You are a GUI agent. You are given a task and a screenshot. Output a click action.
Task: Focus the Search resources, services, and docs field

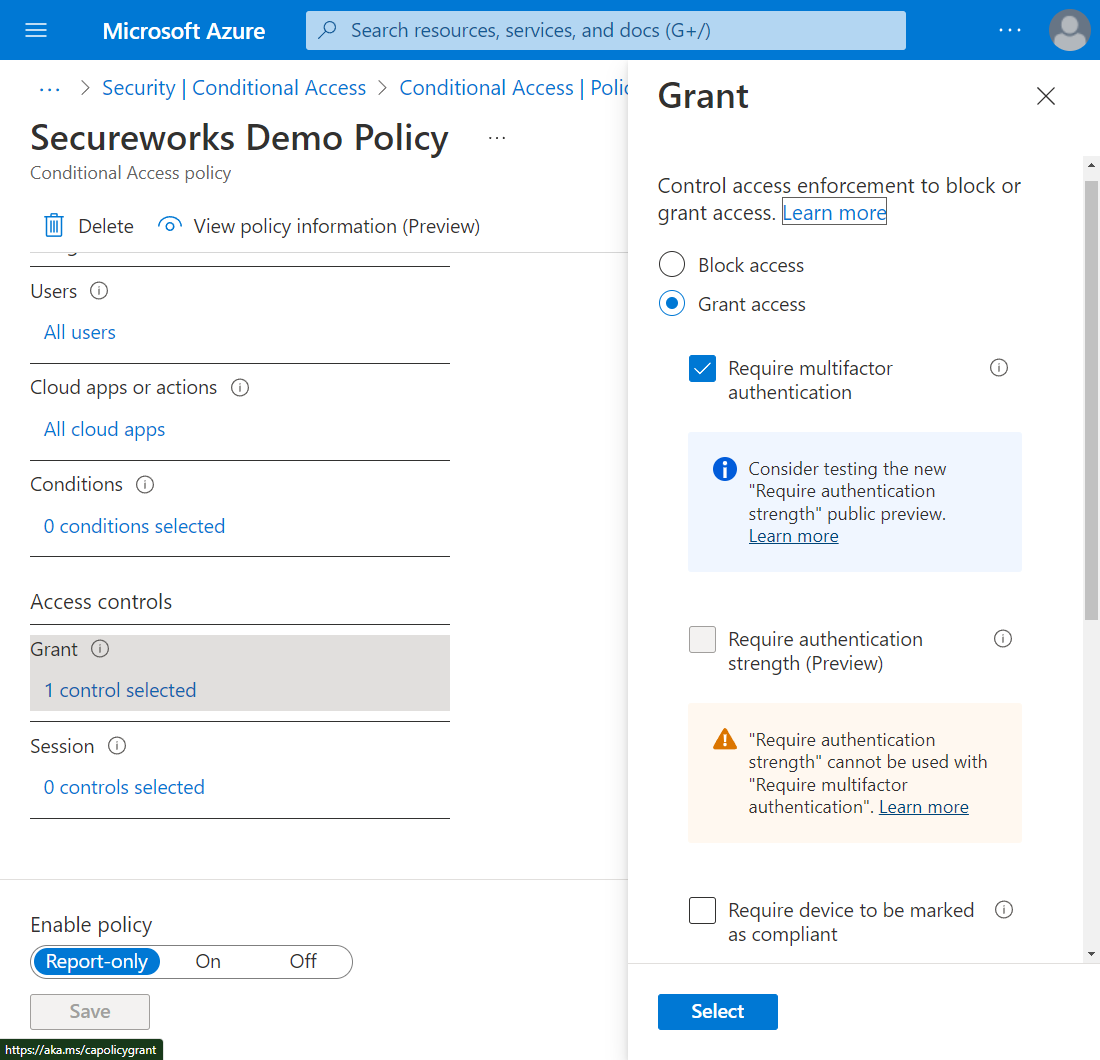(x=605, y=30)
